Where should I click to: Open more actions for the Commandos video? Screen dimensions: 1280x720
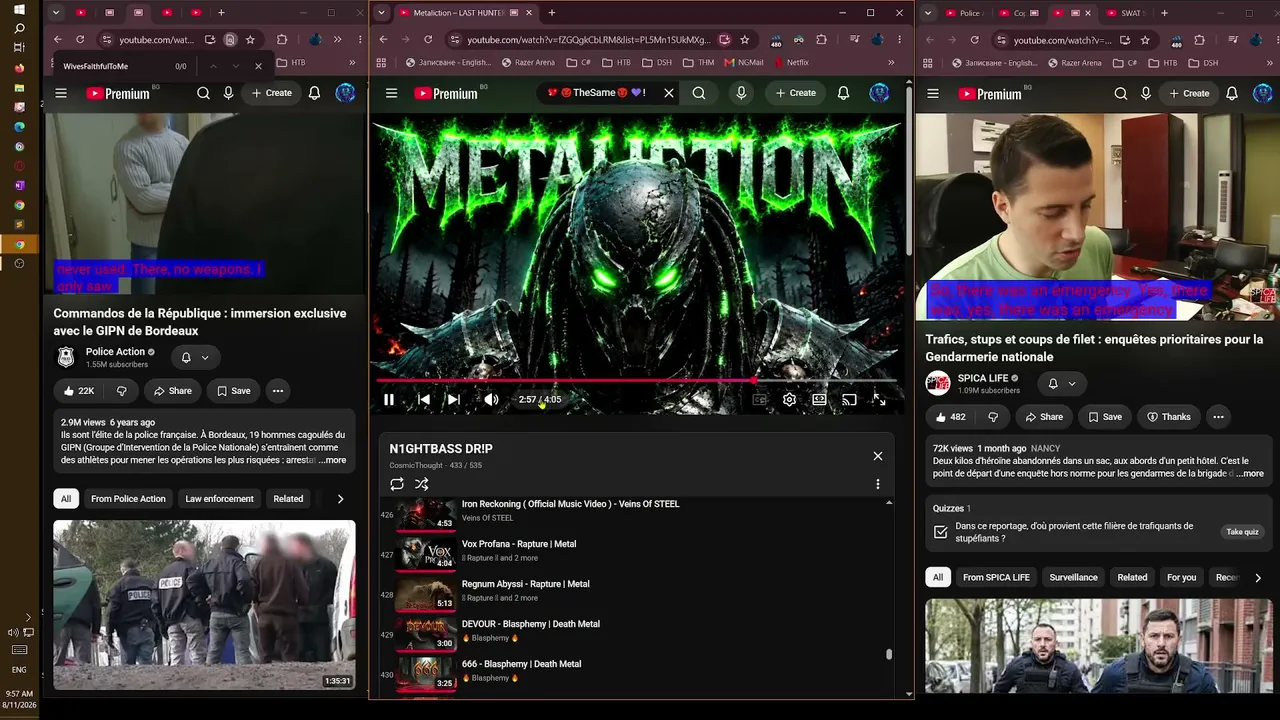[278, 391]
